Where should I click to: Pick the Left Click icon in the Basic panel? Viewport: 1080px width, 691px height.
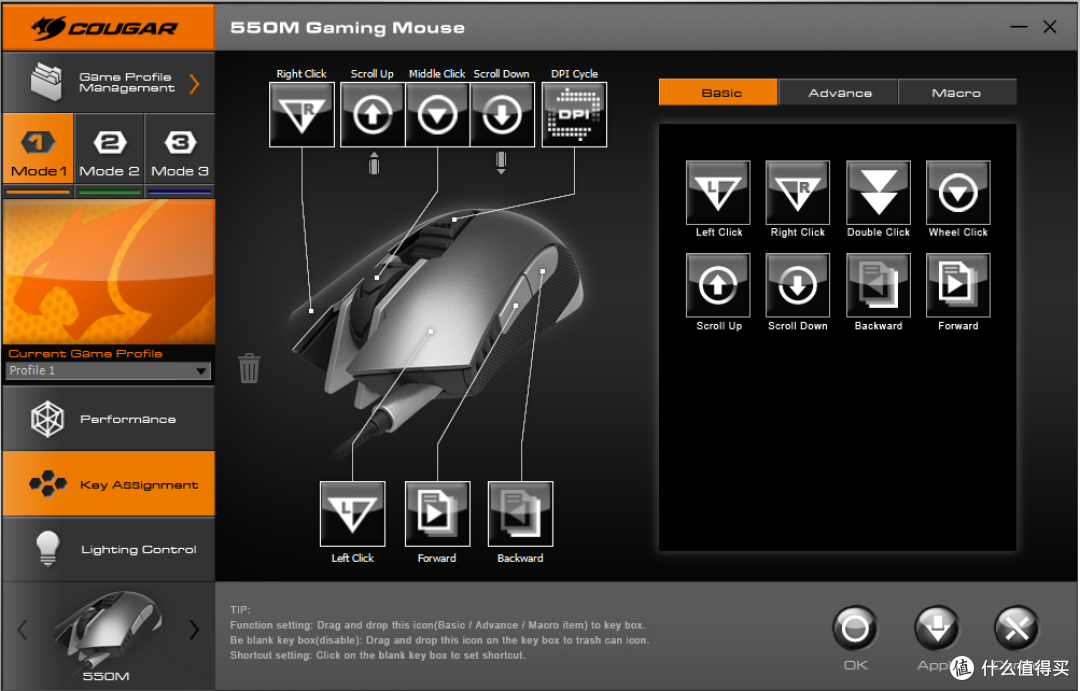[x=718, y=193]
